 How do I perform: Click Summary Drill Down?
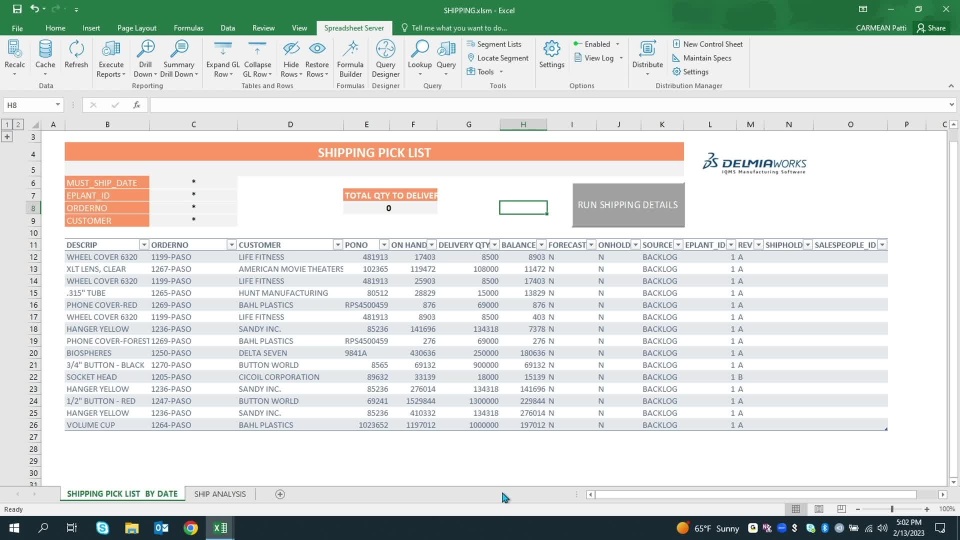click(179, 59)
